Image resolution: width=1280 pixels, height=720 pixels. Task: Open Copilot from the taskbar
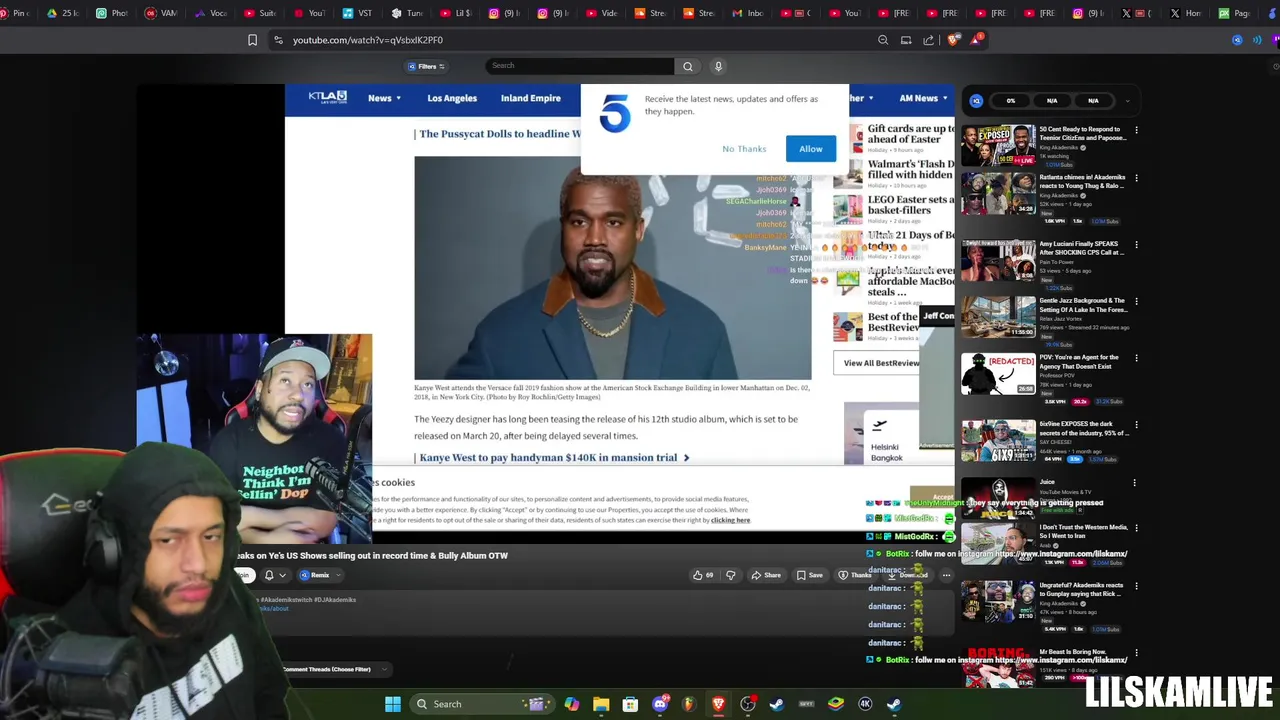(571, 704)
